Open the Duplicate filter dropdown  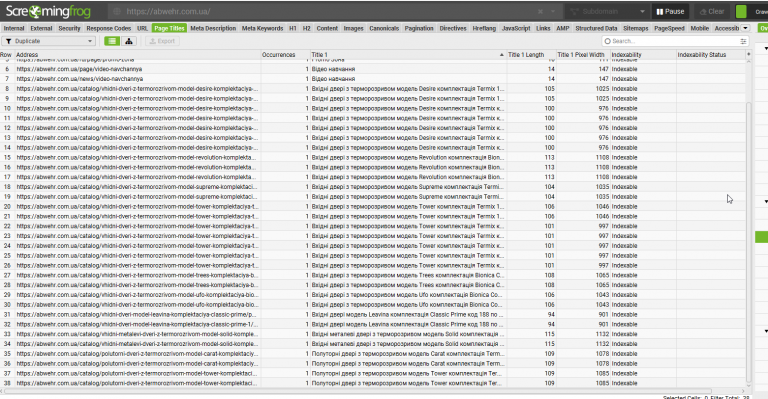[48, 41]
